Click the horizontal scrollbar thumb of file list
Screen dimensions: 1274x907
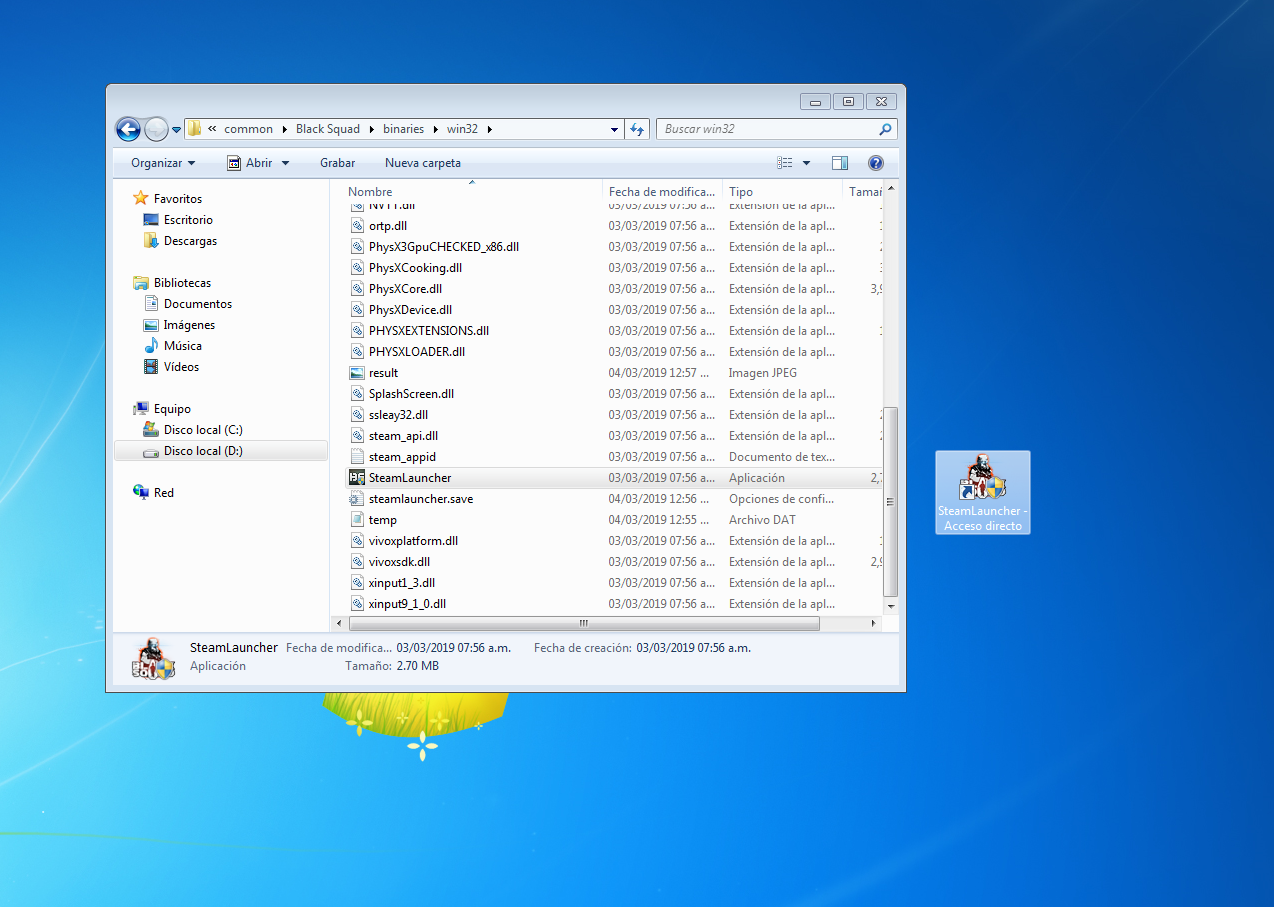click(582, 623)
